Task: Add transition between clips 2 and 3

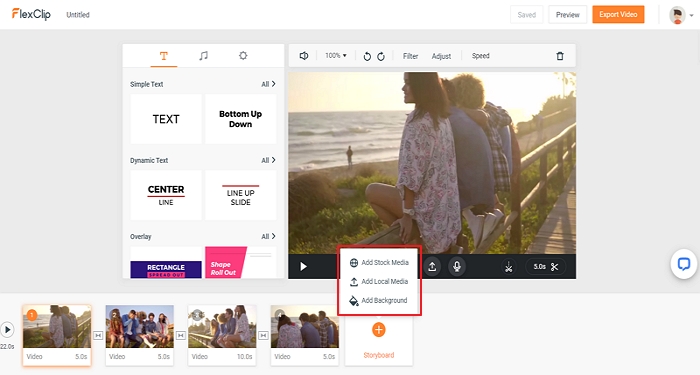Action: click(181, 335)
